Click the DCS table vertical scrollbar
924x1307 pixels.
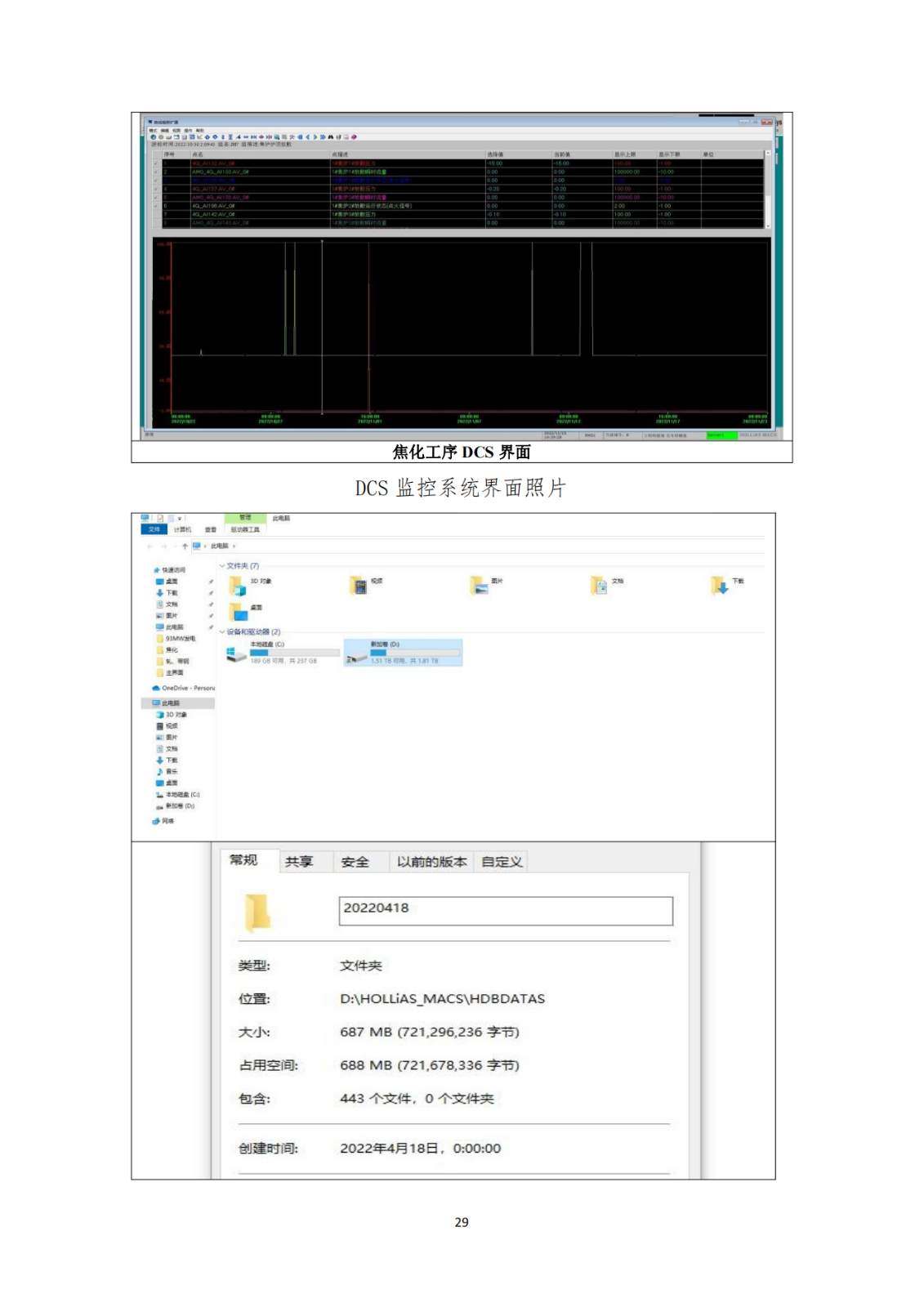point(767,188)
